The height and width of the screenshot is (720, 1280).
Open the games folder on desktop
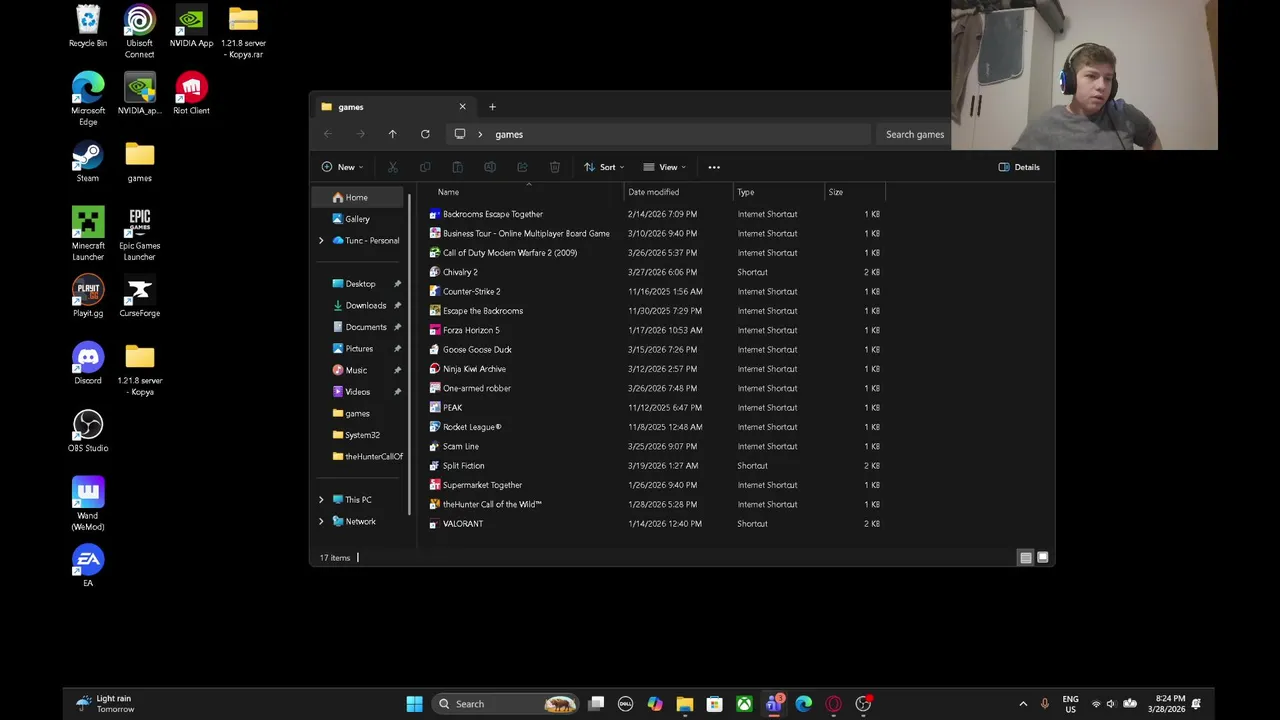coord(139,162)
